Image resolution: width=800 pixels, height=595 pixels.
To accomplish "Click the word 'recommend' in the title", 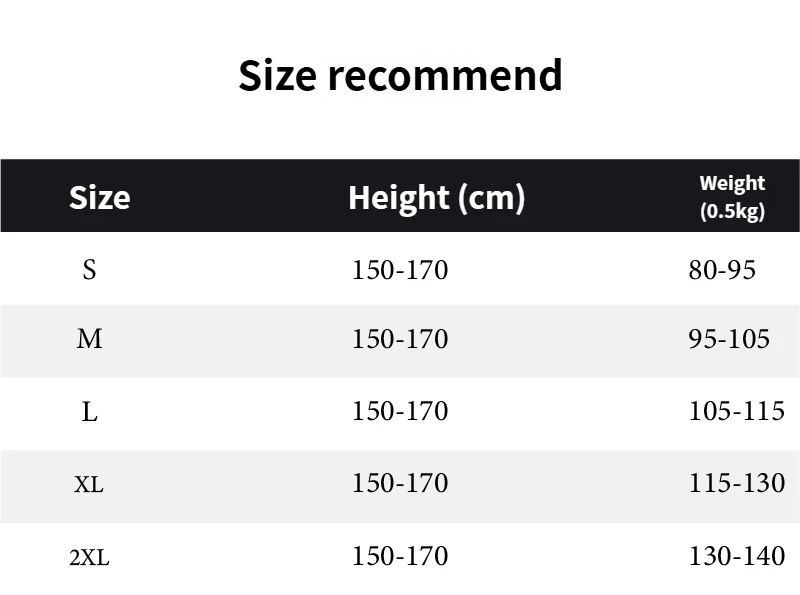I will coord(446,76).
